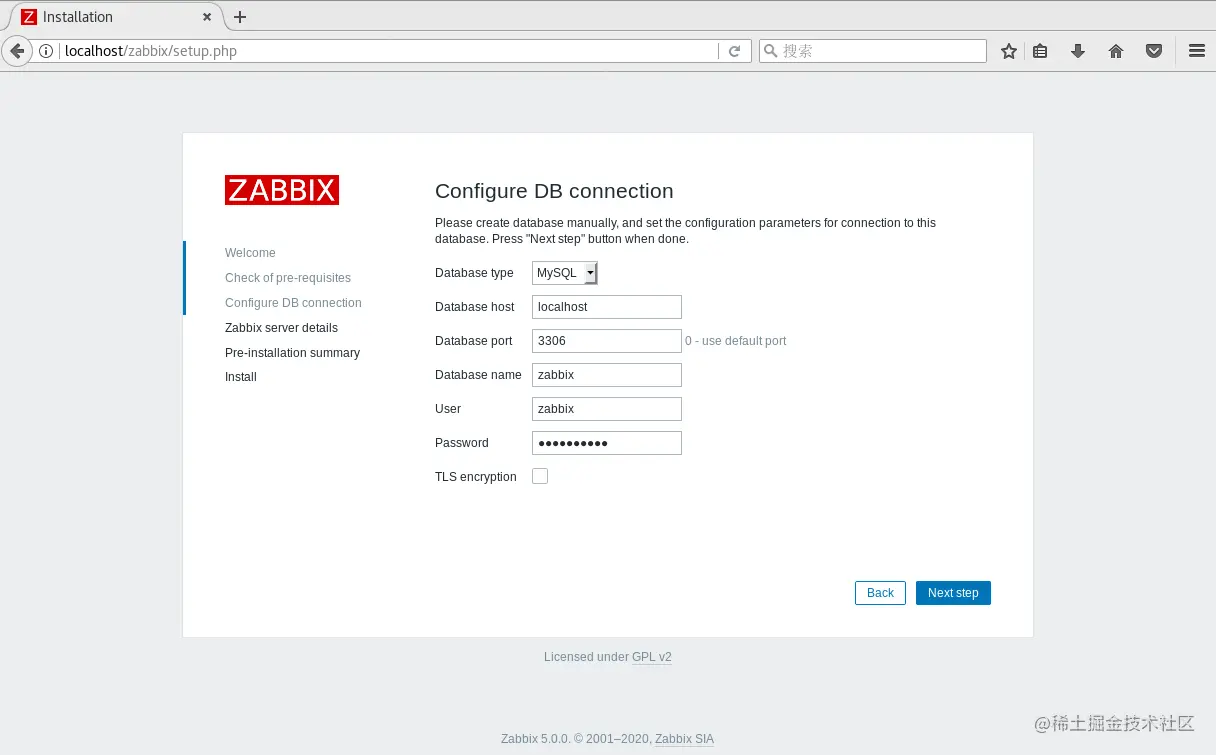Viewport: 1216px width, 755px height.
Task: Go to the browser home icon
Action: [1116, 51]
